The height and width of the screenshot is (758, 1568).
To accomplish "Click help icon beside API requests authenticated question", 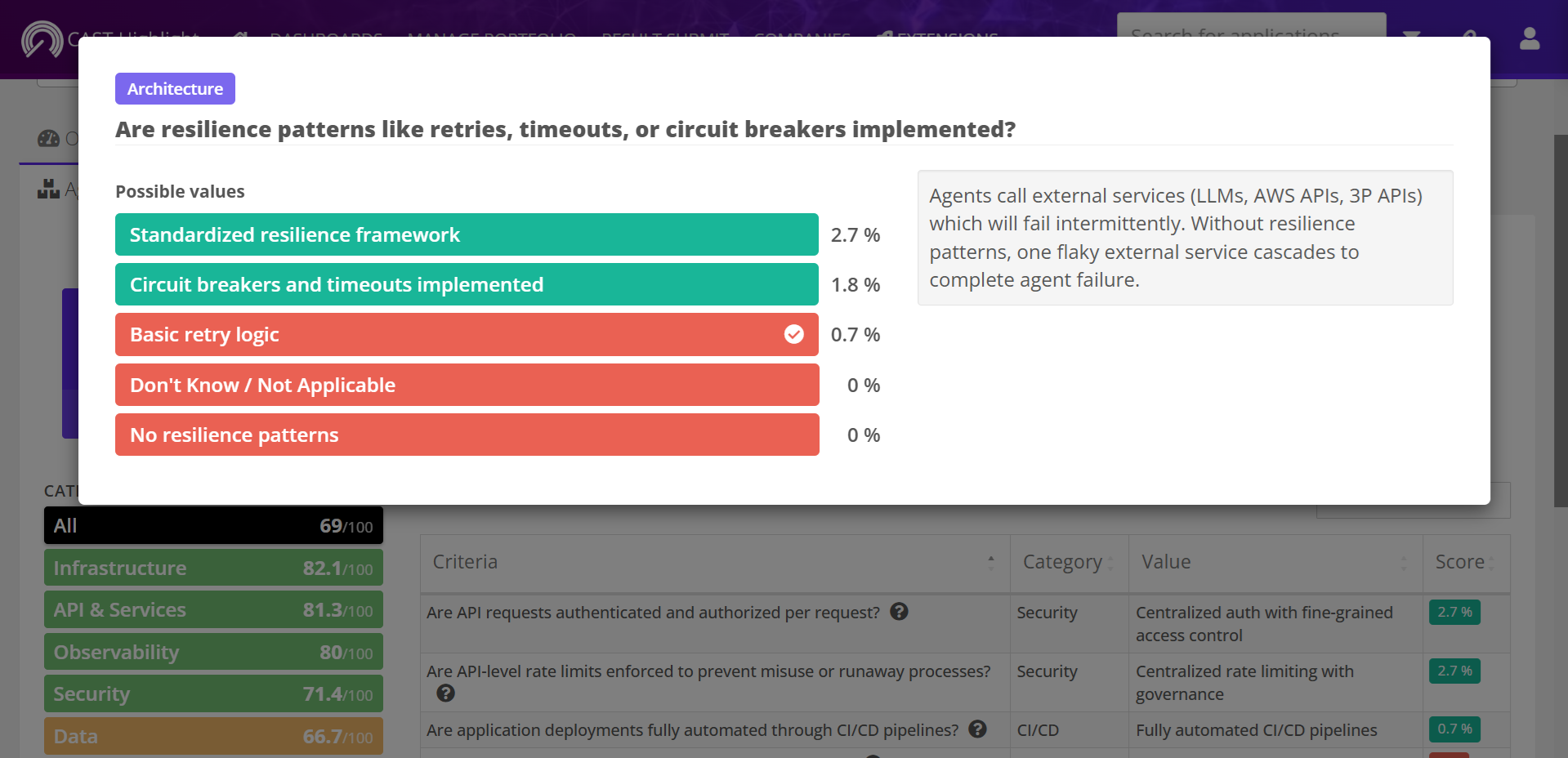I will point(899,612).
